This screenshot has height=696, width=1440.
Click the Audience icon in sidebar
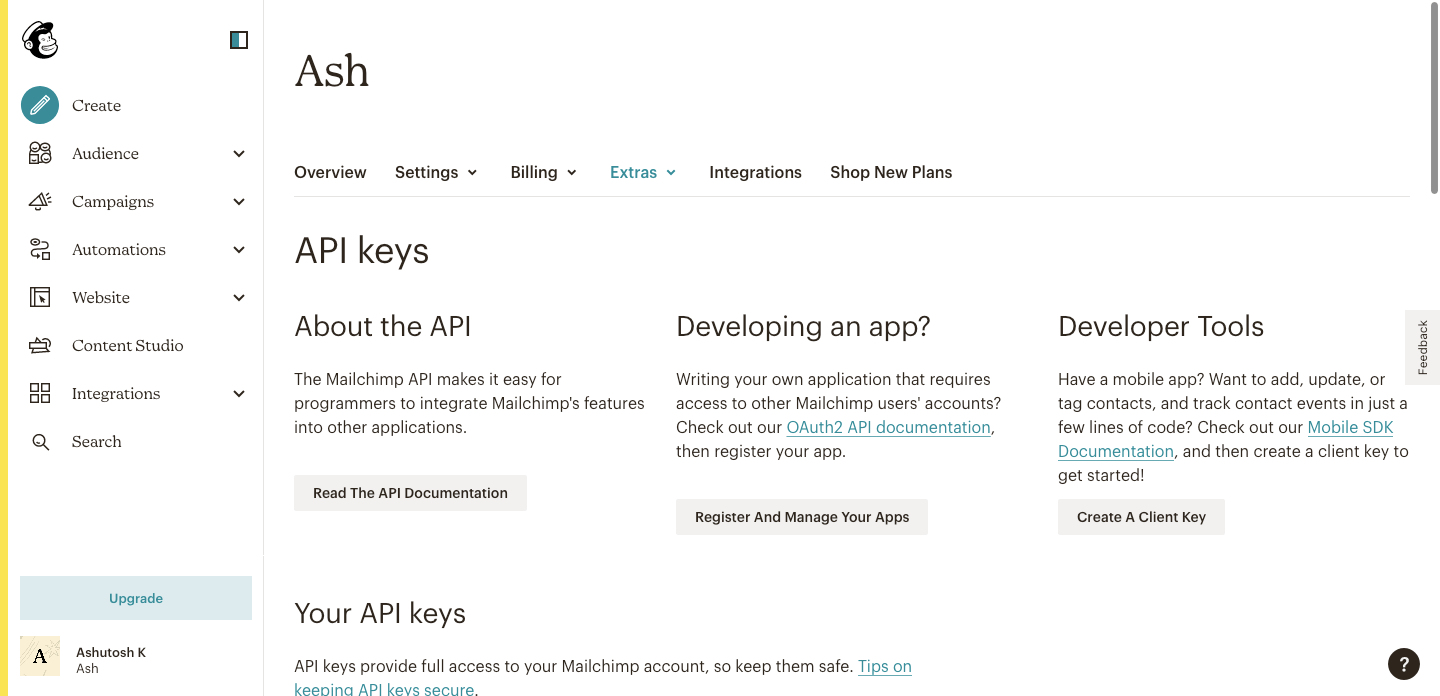click(40, 153)
